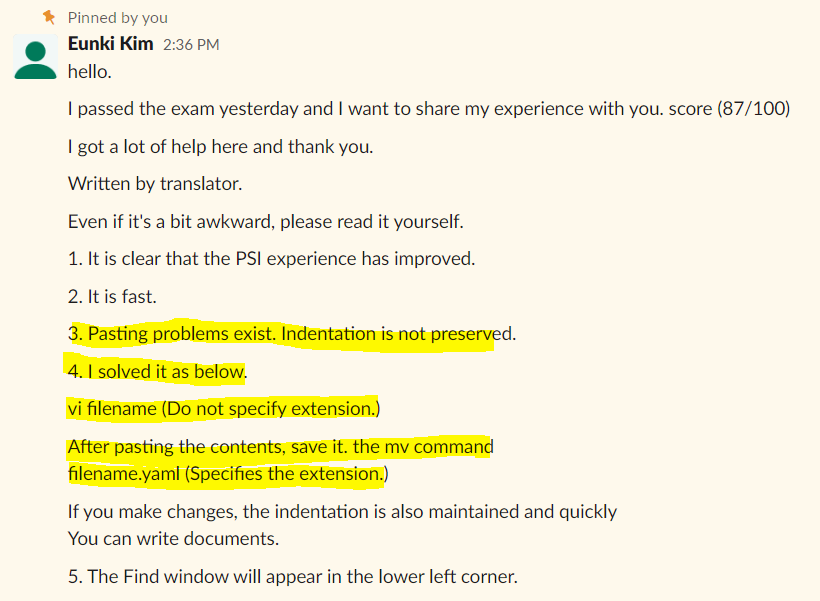The height and width of the screenshot is (601, 820).
Task: Click the "If you make changes" line
Action: click(342, 512)
